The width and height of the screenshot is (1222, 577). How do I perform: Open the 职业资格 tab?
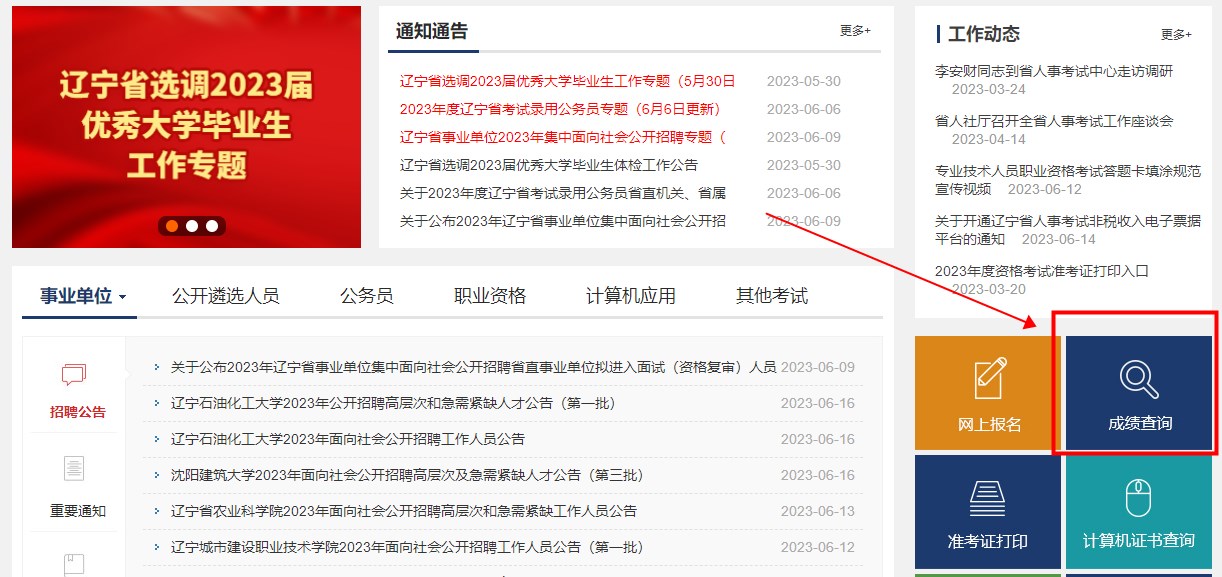click(487, 296)
